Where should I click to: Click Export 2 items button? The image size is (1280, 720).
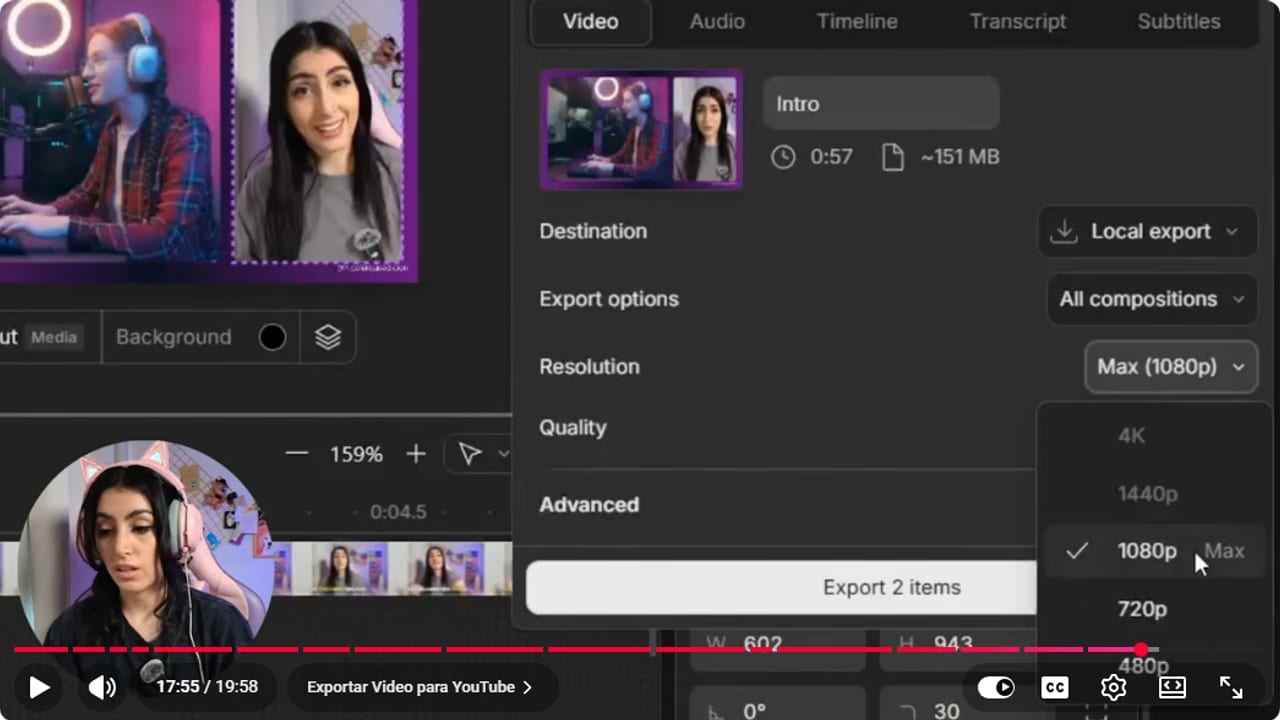pyautogui.click(x=782, y=587)
